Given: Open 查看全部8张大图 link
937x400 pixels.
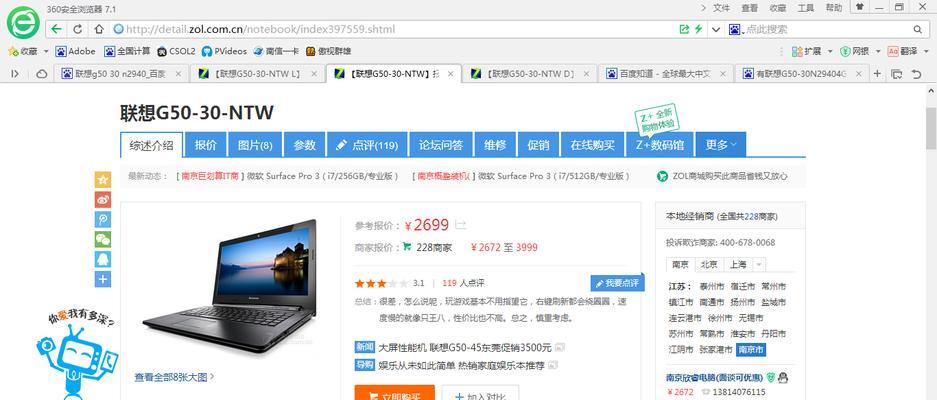Looking at the screenshot, I should click(174, 377).
